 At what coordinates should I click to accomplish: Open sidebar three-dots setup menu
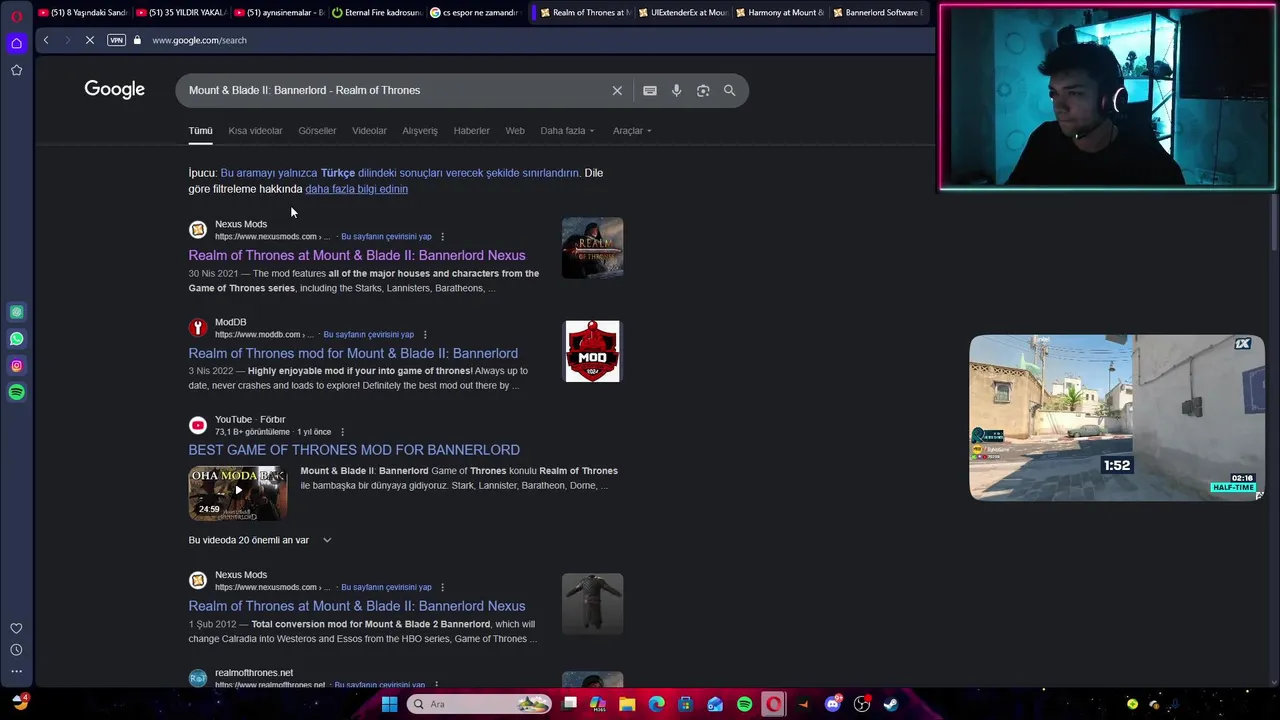coord(17,671)
